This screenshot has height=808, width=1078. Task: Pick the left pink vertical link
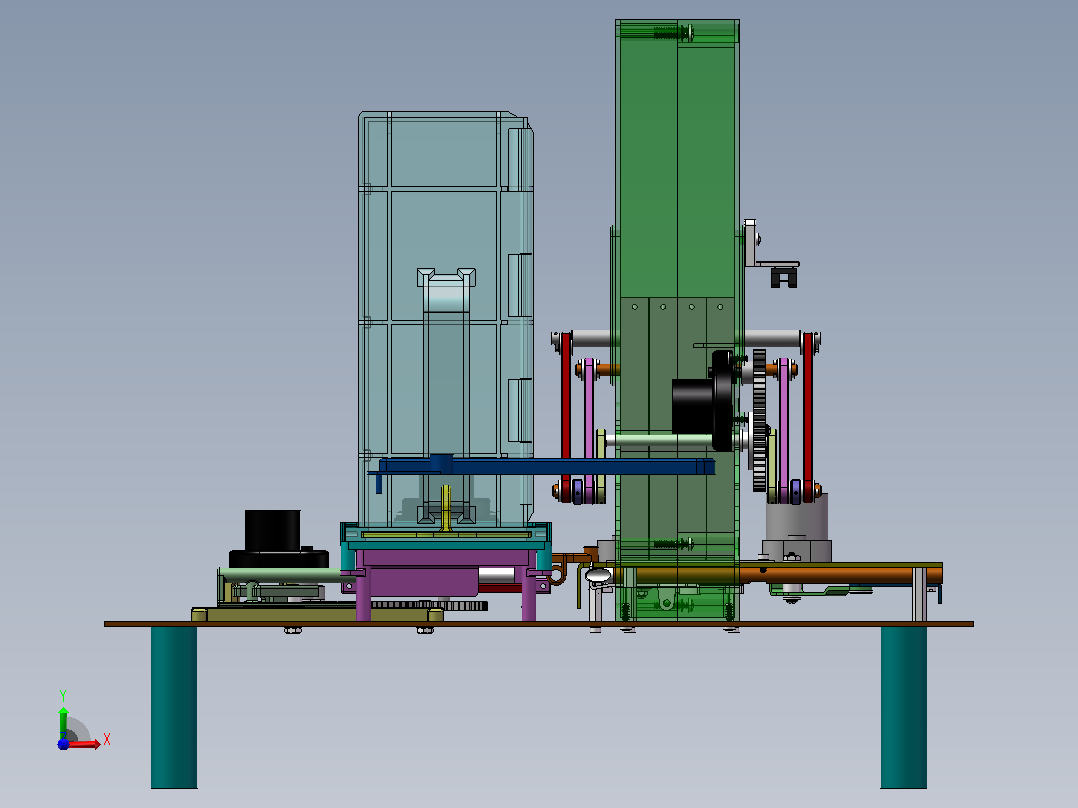[588, 430]
